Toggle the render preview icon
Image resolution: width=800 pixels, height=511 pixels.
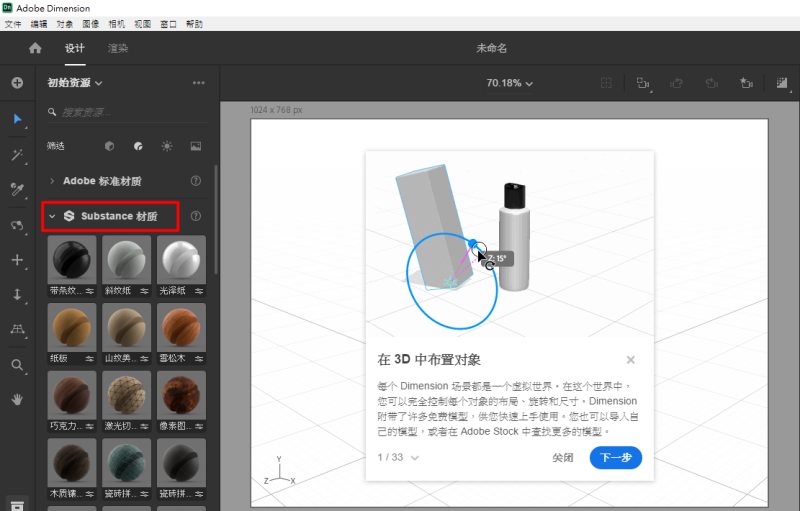click(781, 83)
